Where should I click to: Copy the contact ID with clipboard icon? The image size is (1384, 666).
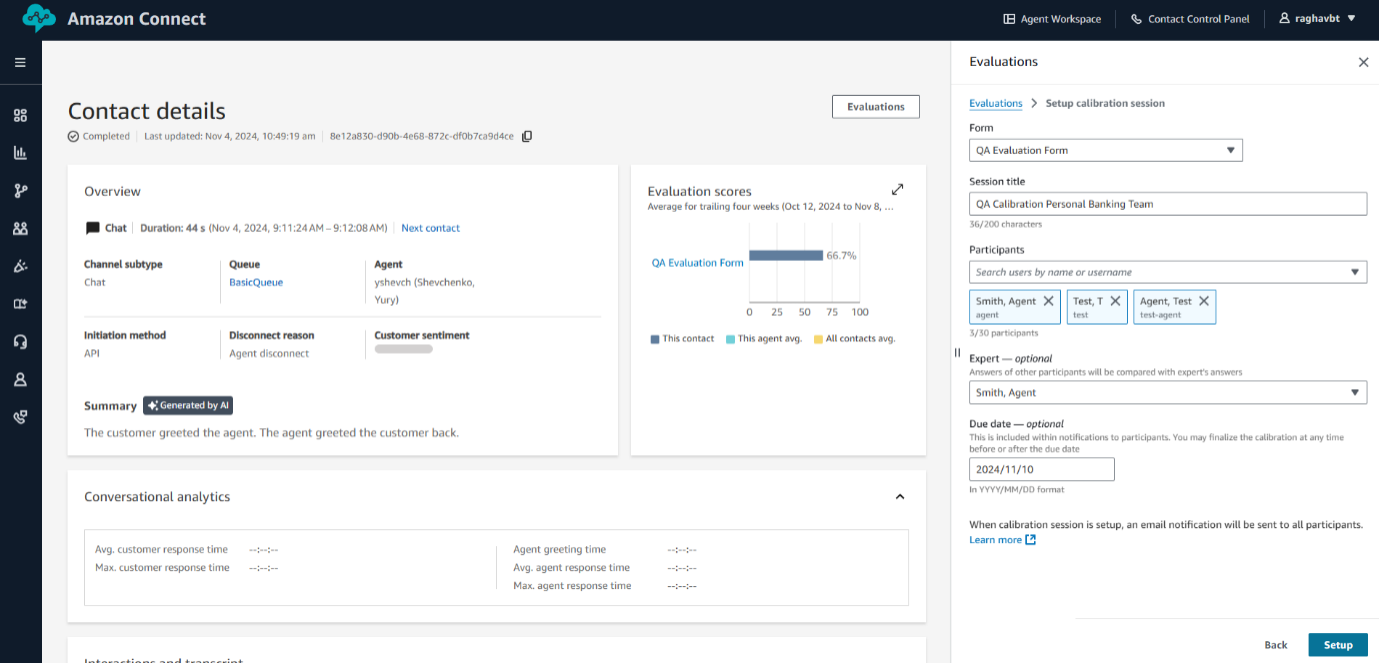pyautogui.click(x=527, y=136)
